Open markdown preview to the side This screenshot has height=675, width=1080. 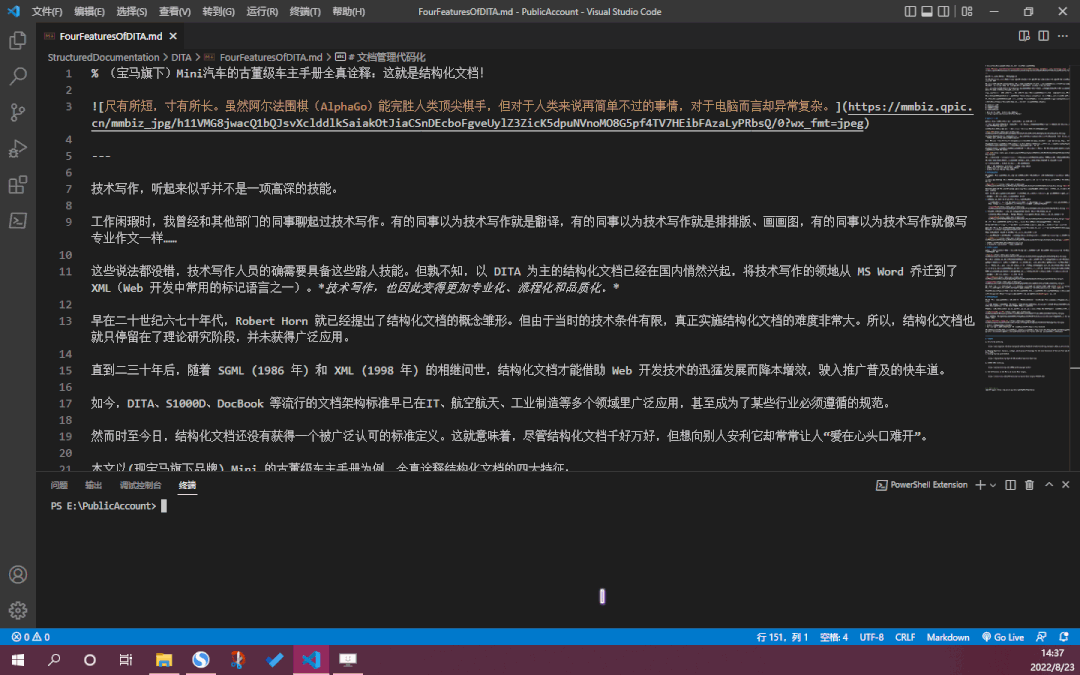click(1024, 36)
